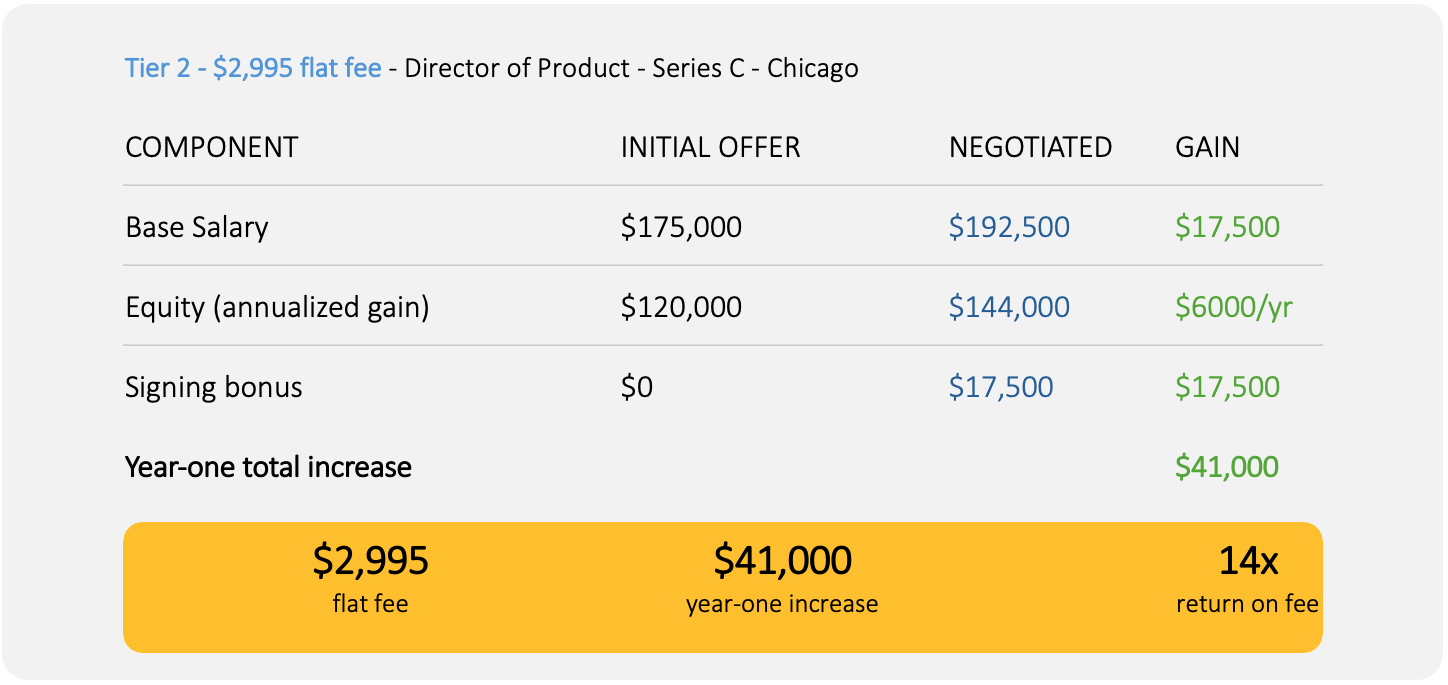
Task: Click the NEGOTIATED column header
Action: pyautogui.click(x=1030, y=147)
